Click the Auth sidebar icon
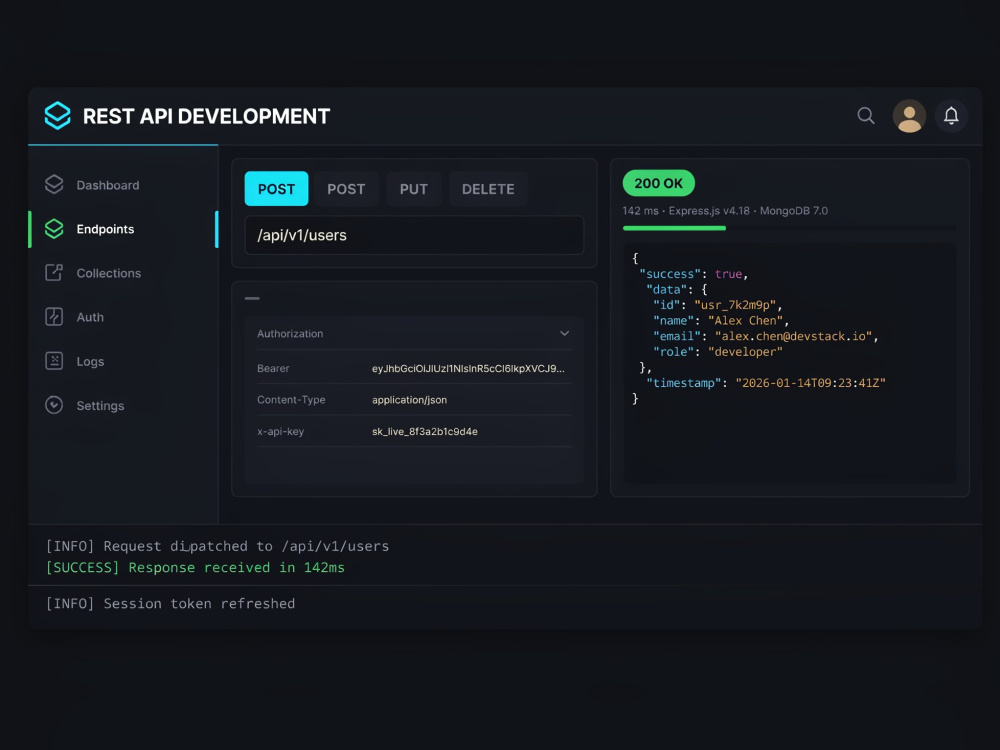Screen dimensions: 1000x750 coord(54,316)
